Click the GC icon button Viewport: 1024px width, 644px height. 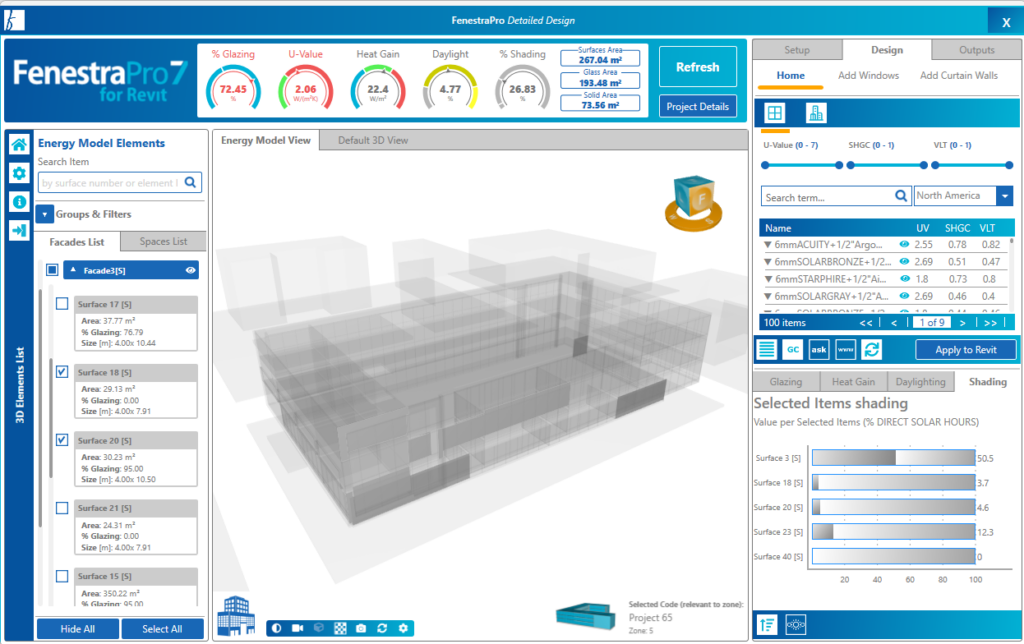pyautogui.click(x=793, y=349)
